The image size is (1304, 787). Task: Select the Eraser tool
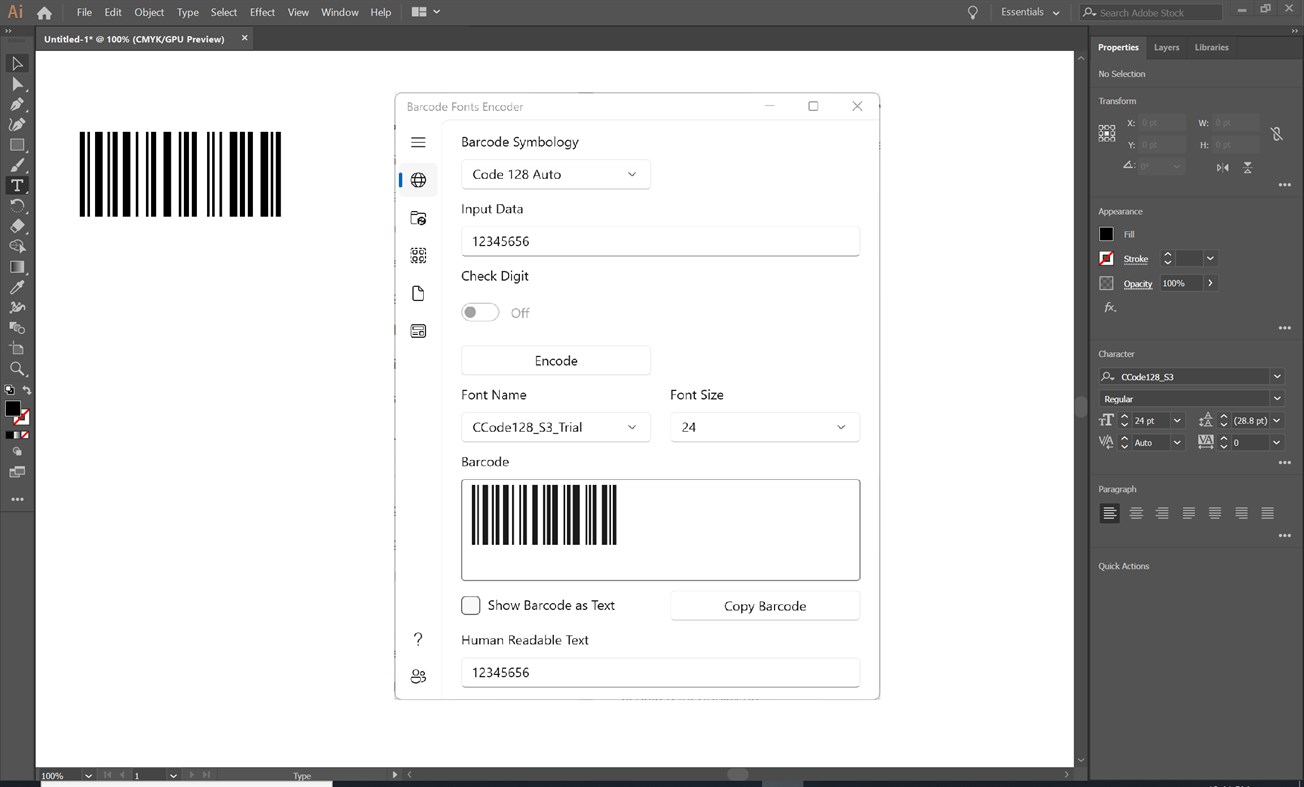pos(16,226)
